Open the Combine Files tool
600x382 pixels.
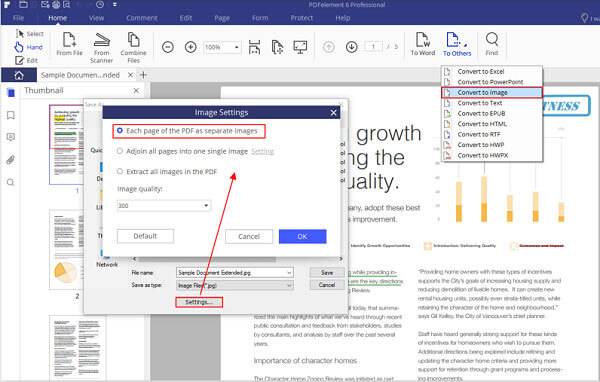tap(133, 48)
